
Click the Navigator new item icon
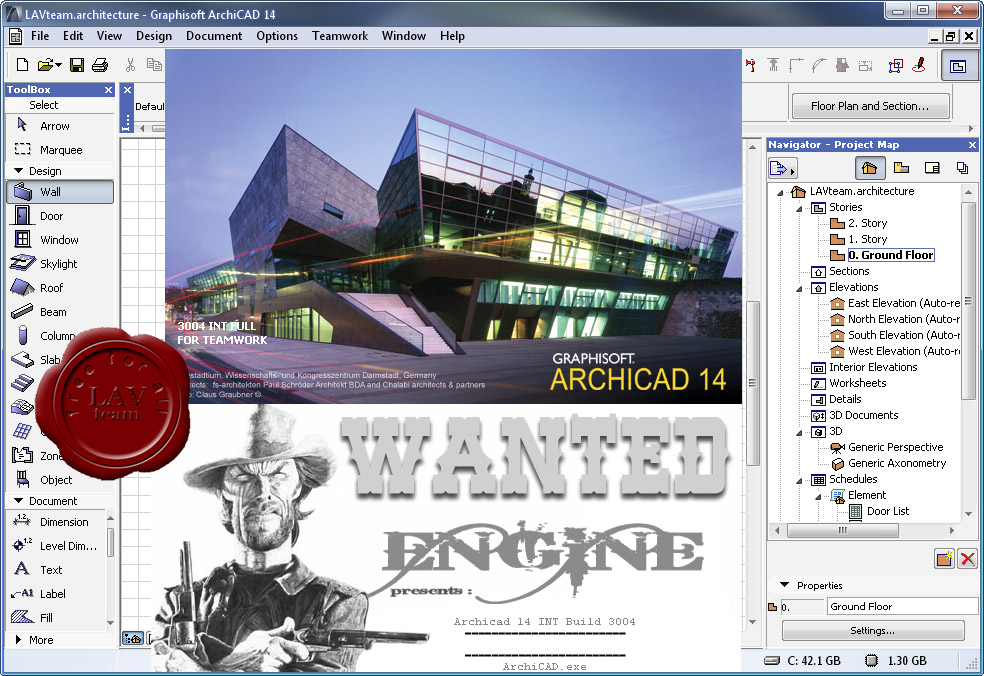pos(944,558)
